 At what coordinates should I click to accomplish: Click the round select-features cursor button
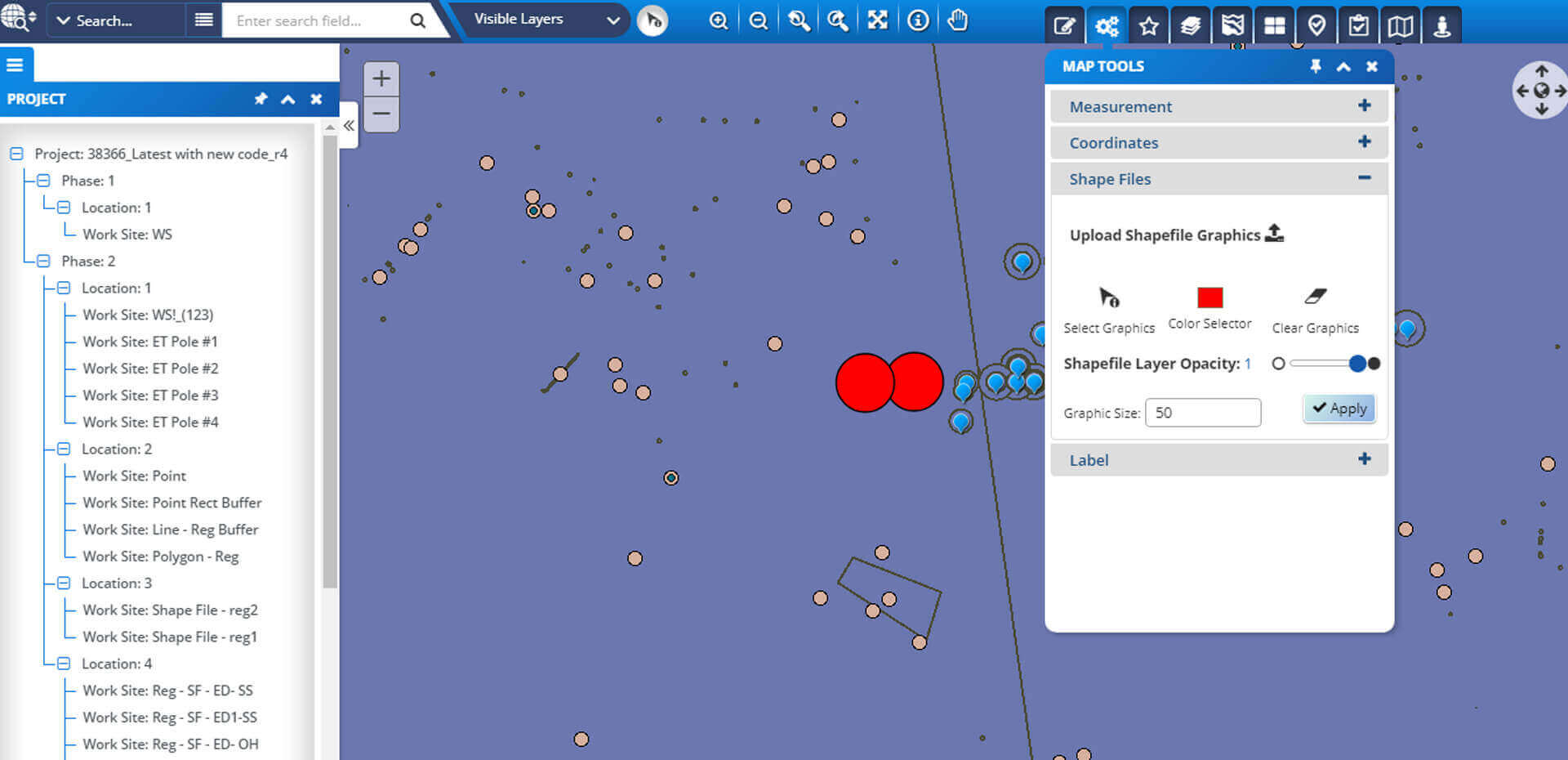pos(653,20)
